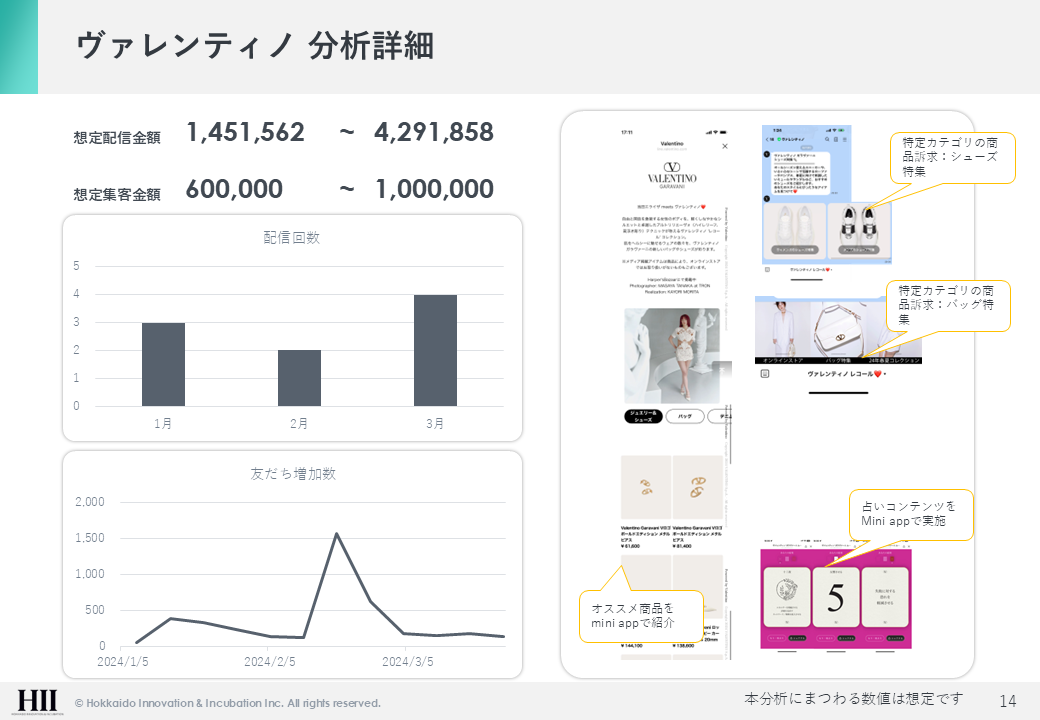Click the Hokkaido Innovation & Incubation copyright text
This screenshot has width=1040, height=720.
tap(228, 703)
